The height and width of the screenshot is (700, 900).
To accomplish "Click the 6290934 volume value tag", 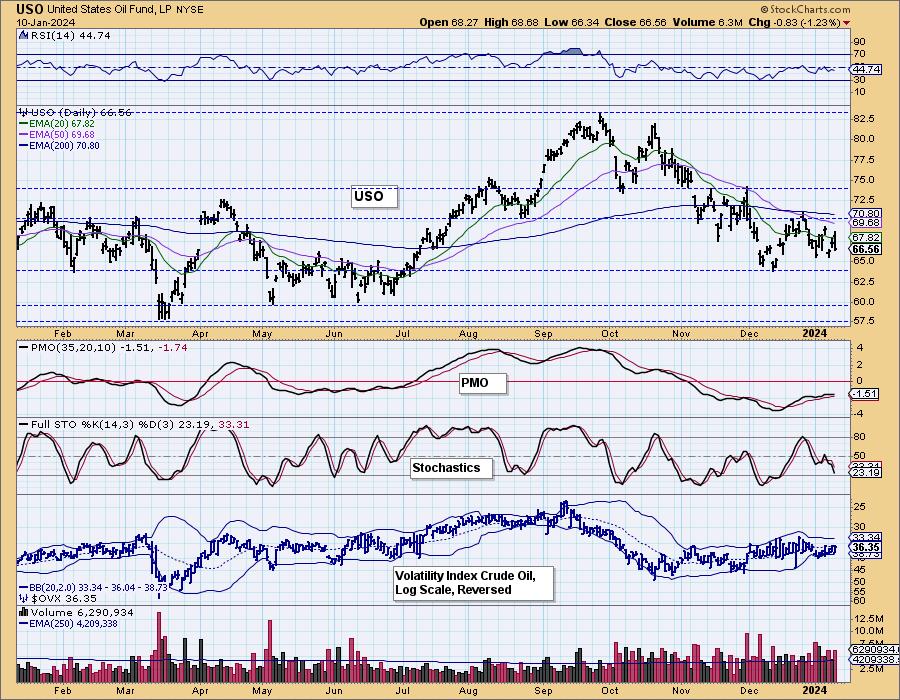I will pos(875,650).
